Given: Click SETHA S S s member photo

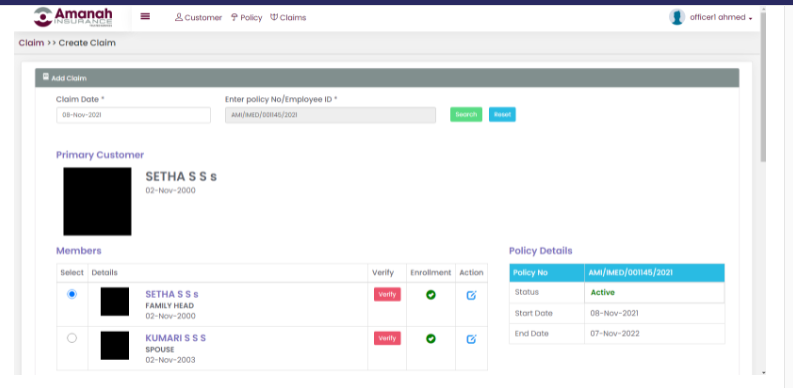Looking at the screenshot, I should (115, 301).
